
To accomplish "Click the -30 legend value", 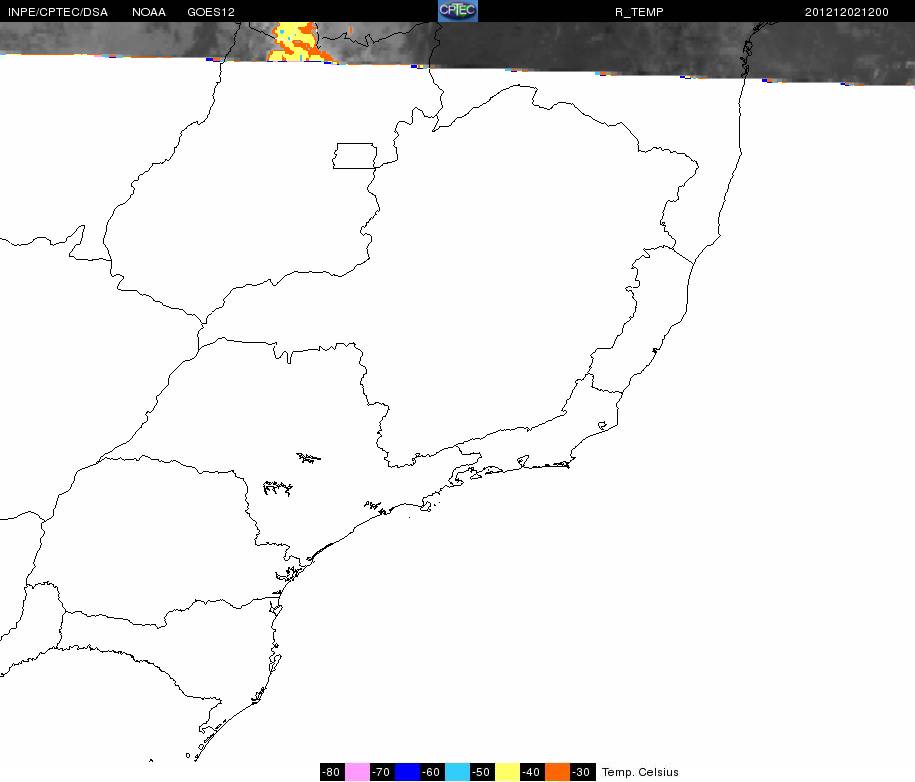I will pos(583,771).
